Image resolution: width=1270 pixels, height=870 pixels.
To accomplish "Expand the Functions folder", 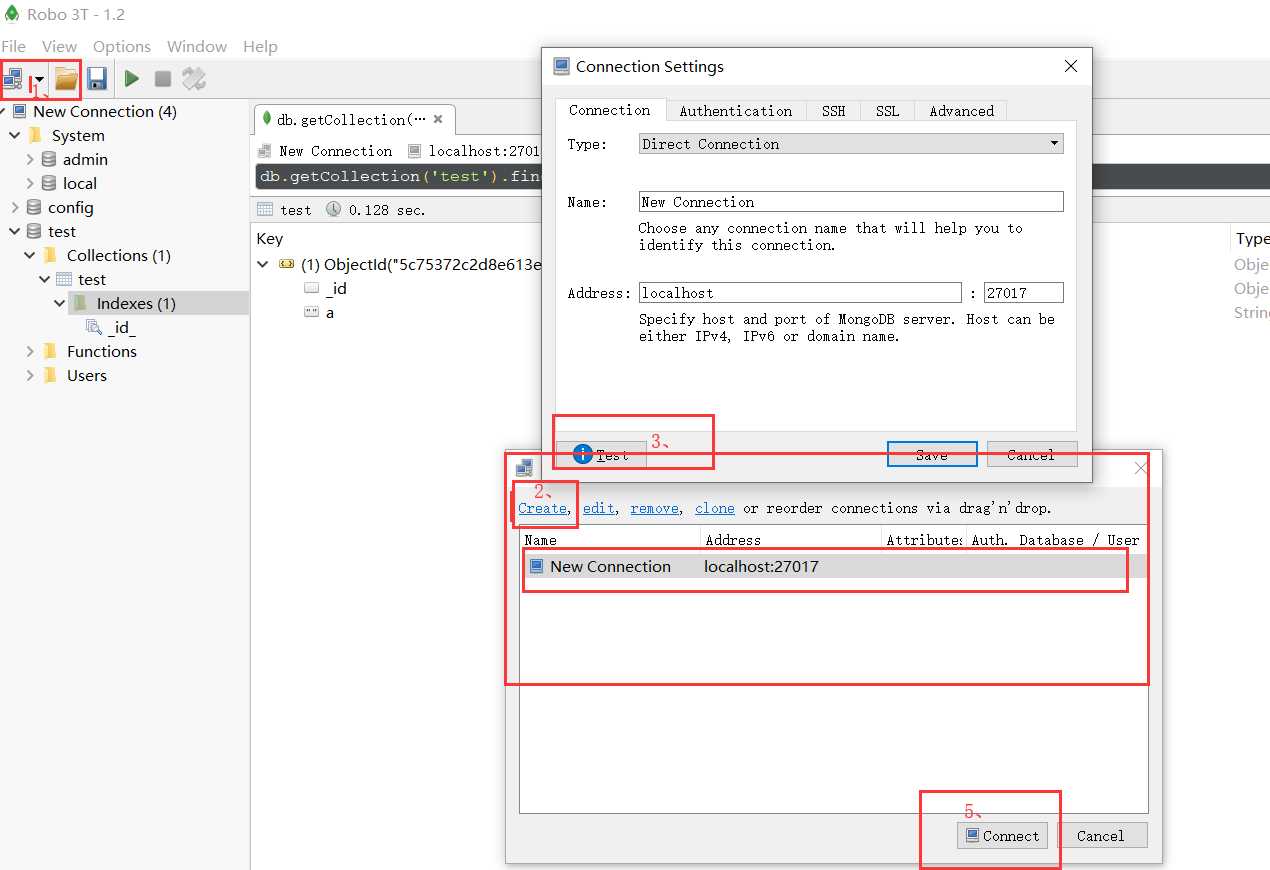I will click(x=30, y=351).
